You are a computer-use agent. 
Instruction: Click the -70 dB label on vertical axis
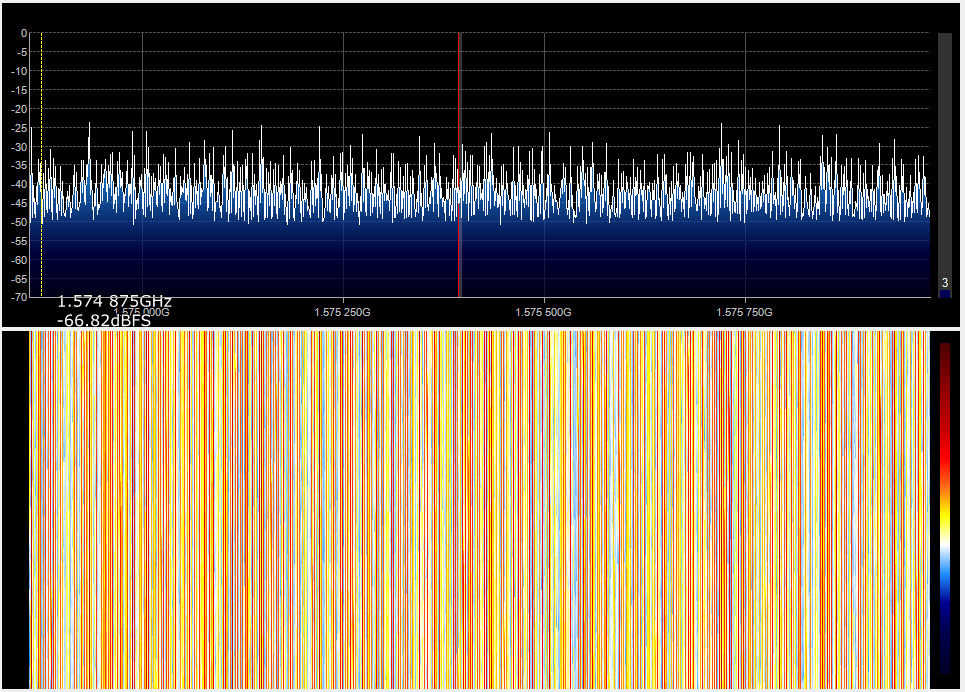click(19, 298)
